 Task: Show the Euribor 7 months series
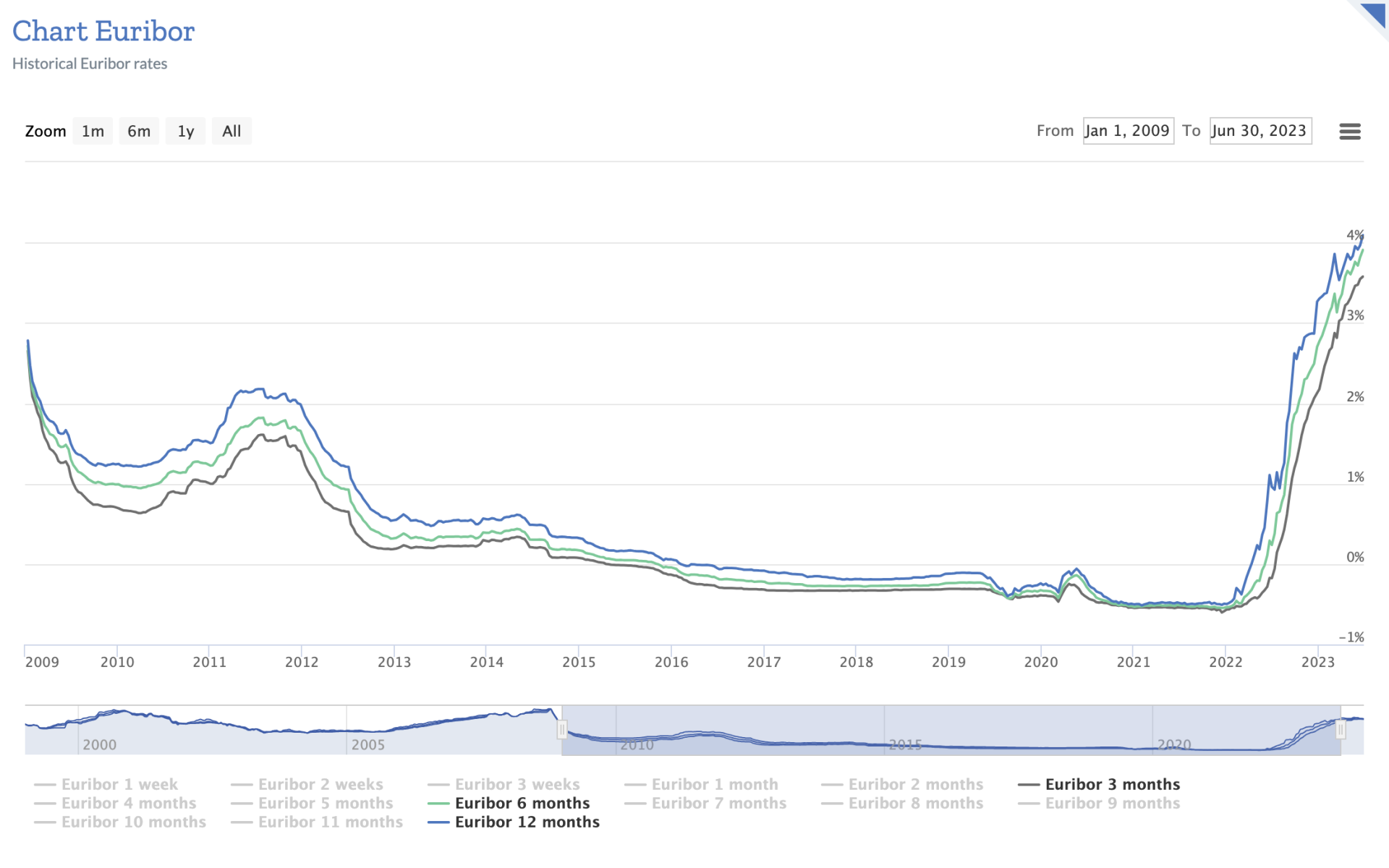pos(705,803)
